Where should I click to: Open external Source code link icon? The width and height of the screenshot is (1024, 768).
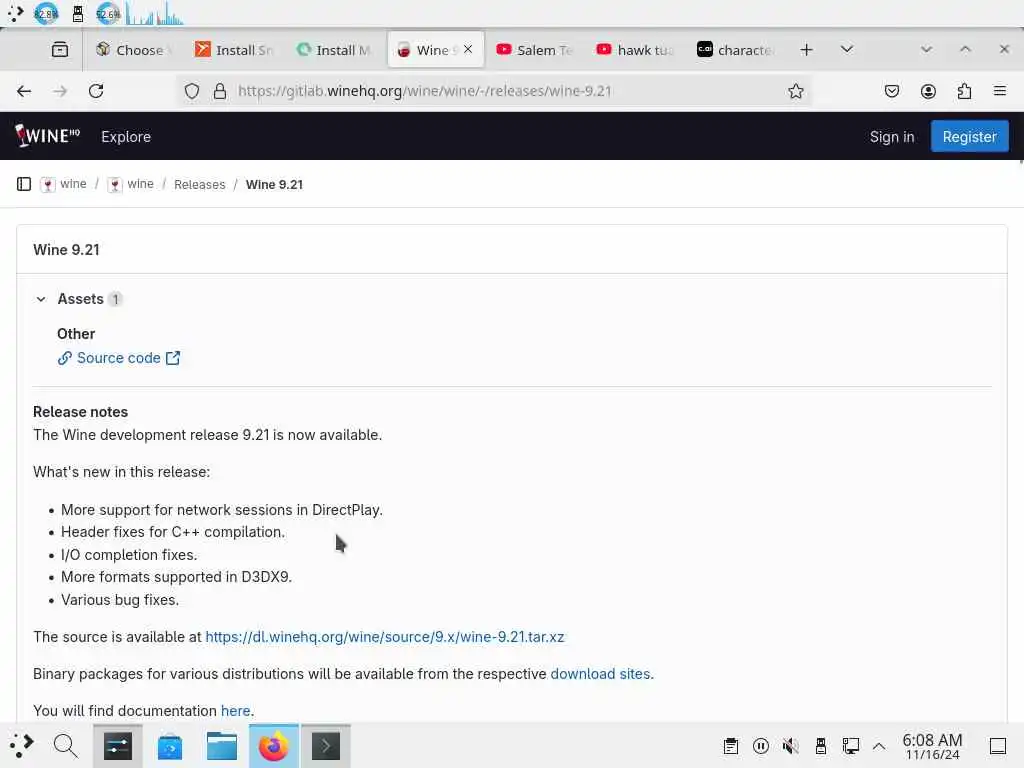coord(173,358)
